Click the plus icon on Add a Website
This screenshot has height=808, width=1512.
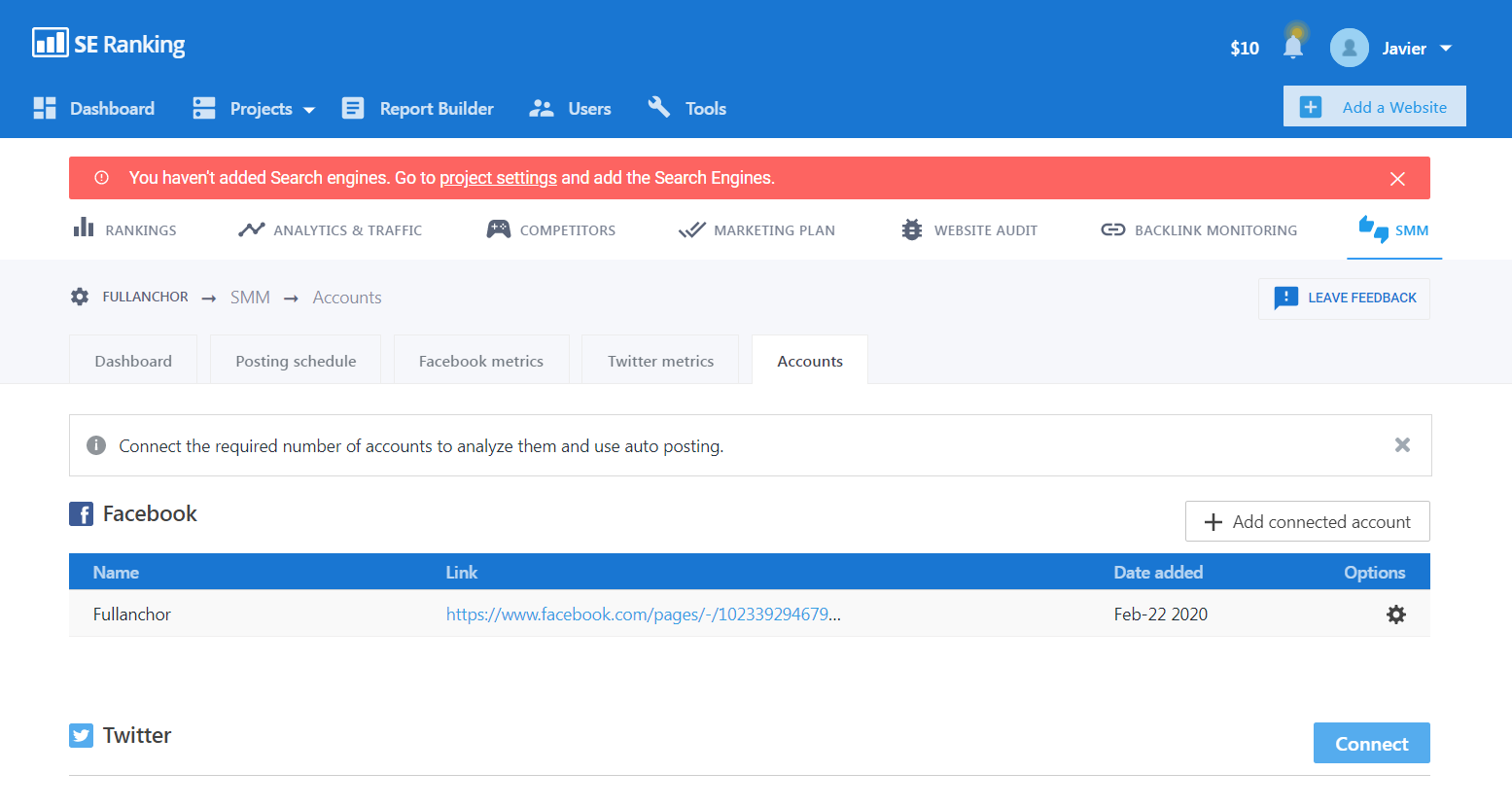1311,107
